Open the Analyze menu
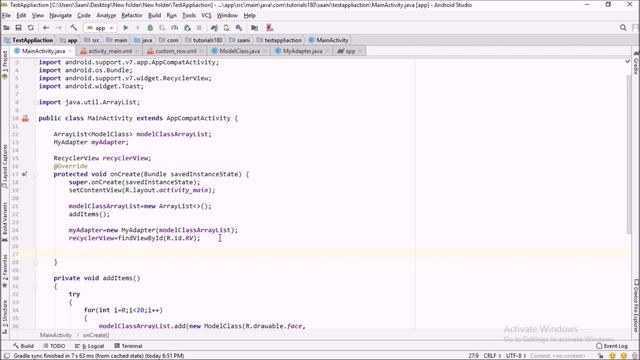This screenshot has width=640, height=360. (106, 15)
